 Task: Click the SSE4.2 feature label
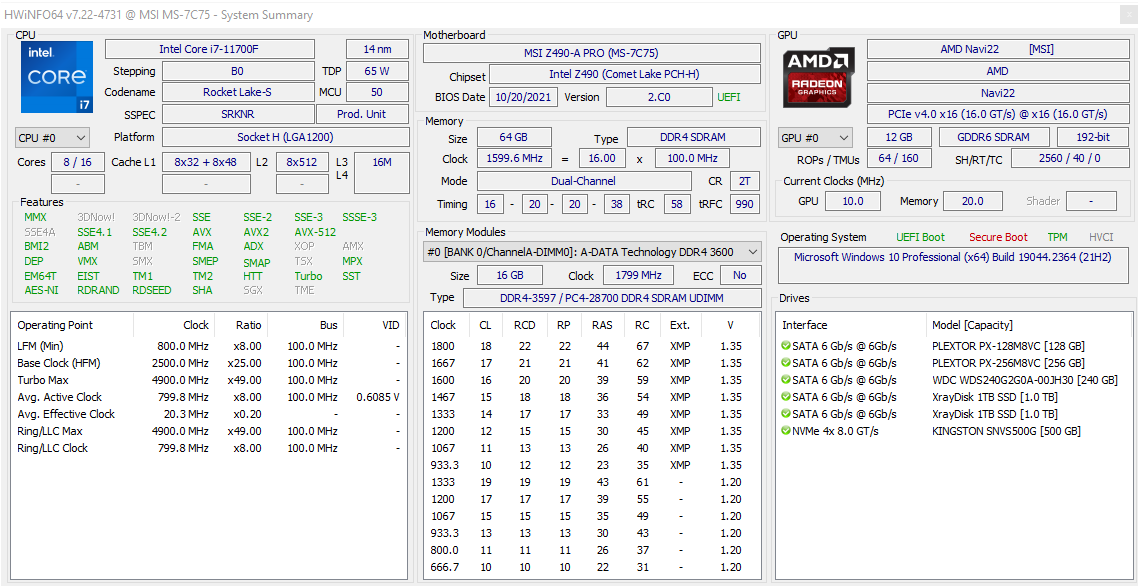point(150,232)
